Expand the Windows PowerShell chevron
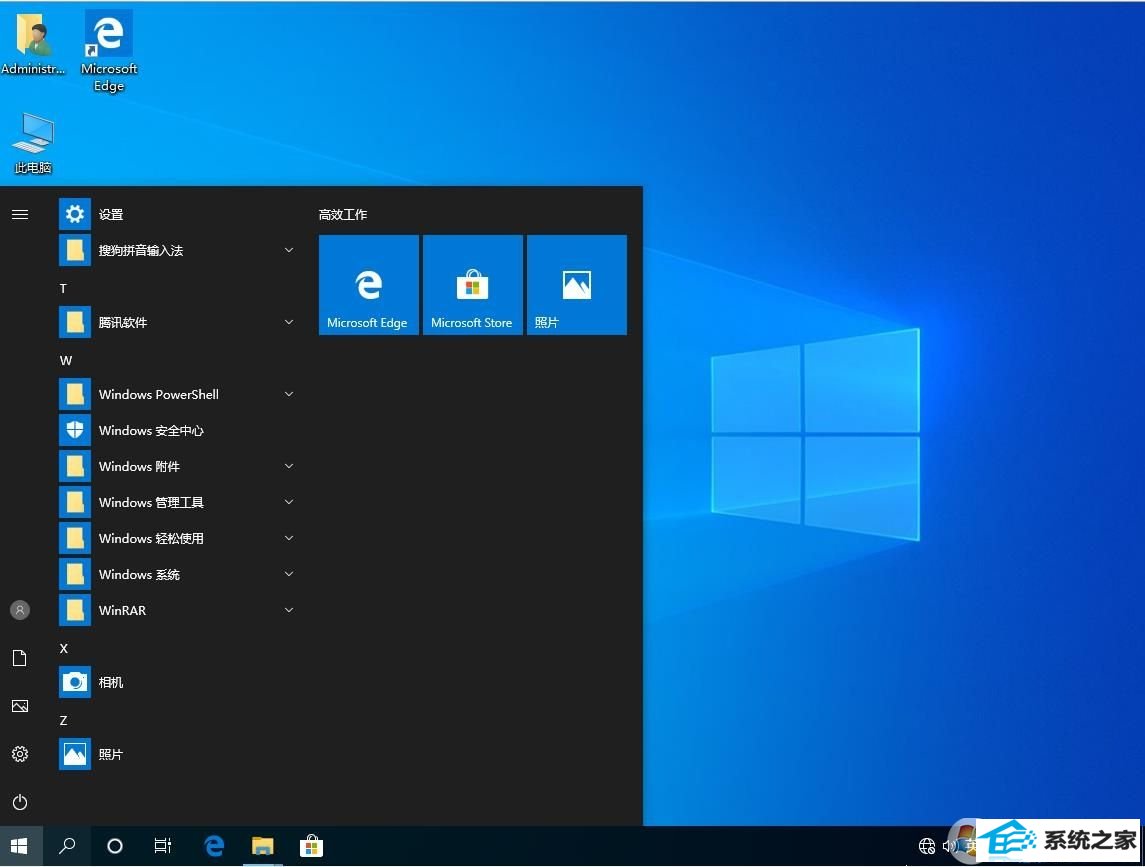The height and width of the screenshot is (867, 1145). [x=289, y=394]
